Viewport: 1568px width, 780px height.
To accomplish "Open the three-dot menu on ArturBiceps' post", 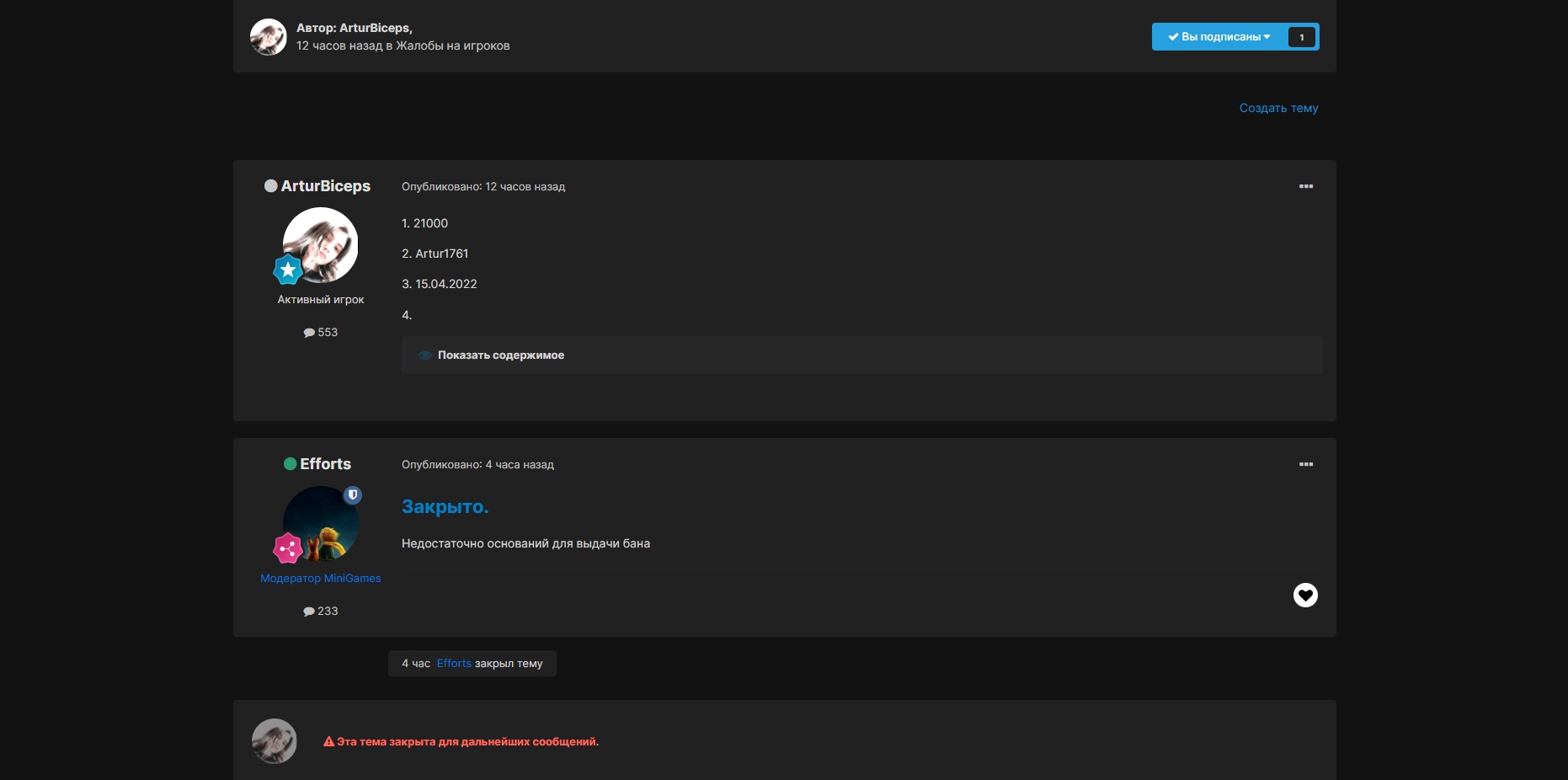I will click(x=1305, y=186).
